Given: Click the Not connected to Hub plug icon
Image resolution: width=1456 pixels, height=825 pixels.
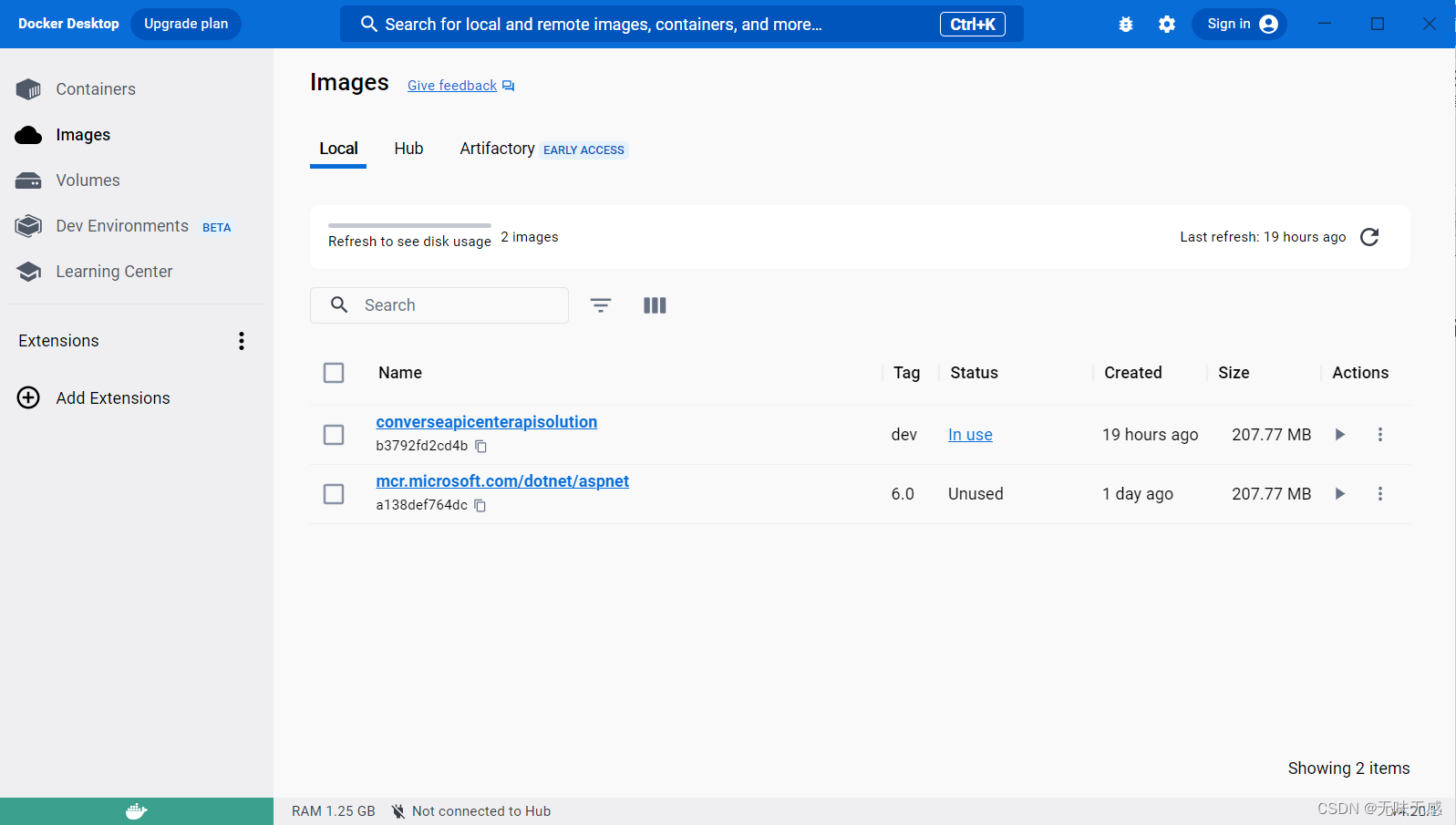Looking at the screenshot, I should click(x=398, y=811).
